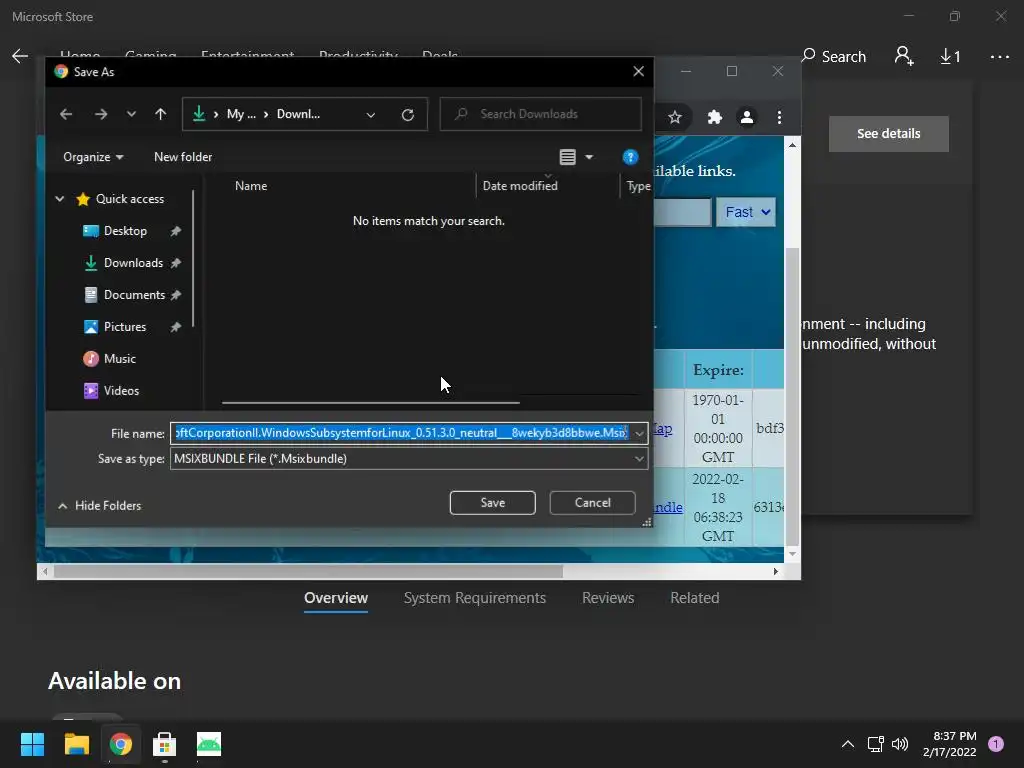Go up one folder level
This screenshot has height=768, width=1024.
click(161, 114)
